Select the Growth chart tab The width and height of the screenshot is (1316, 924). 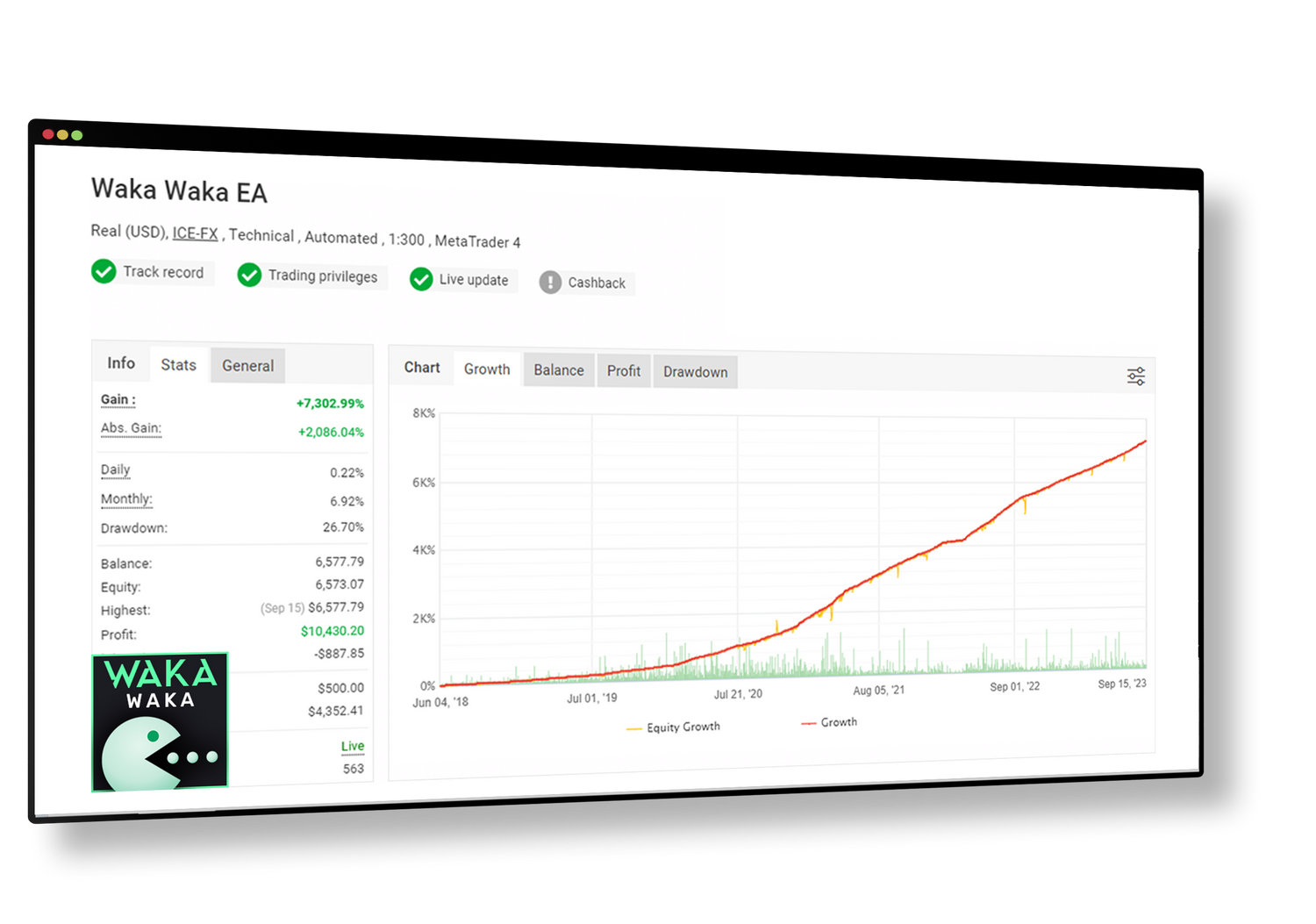coord(487,369)
